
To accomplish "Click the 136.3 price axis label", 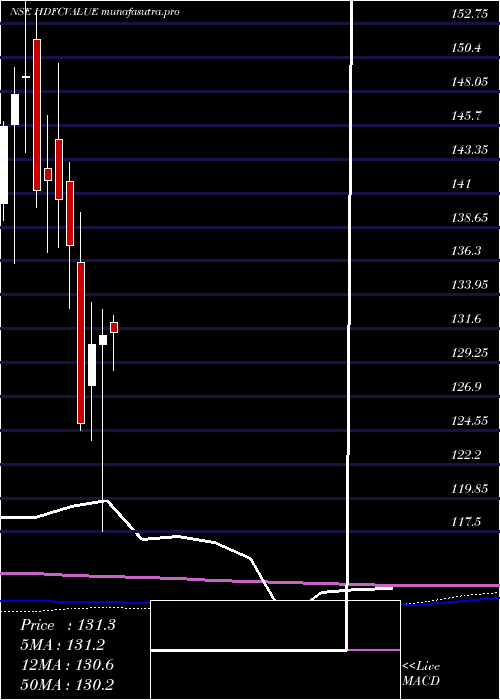I will [466, 251].
